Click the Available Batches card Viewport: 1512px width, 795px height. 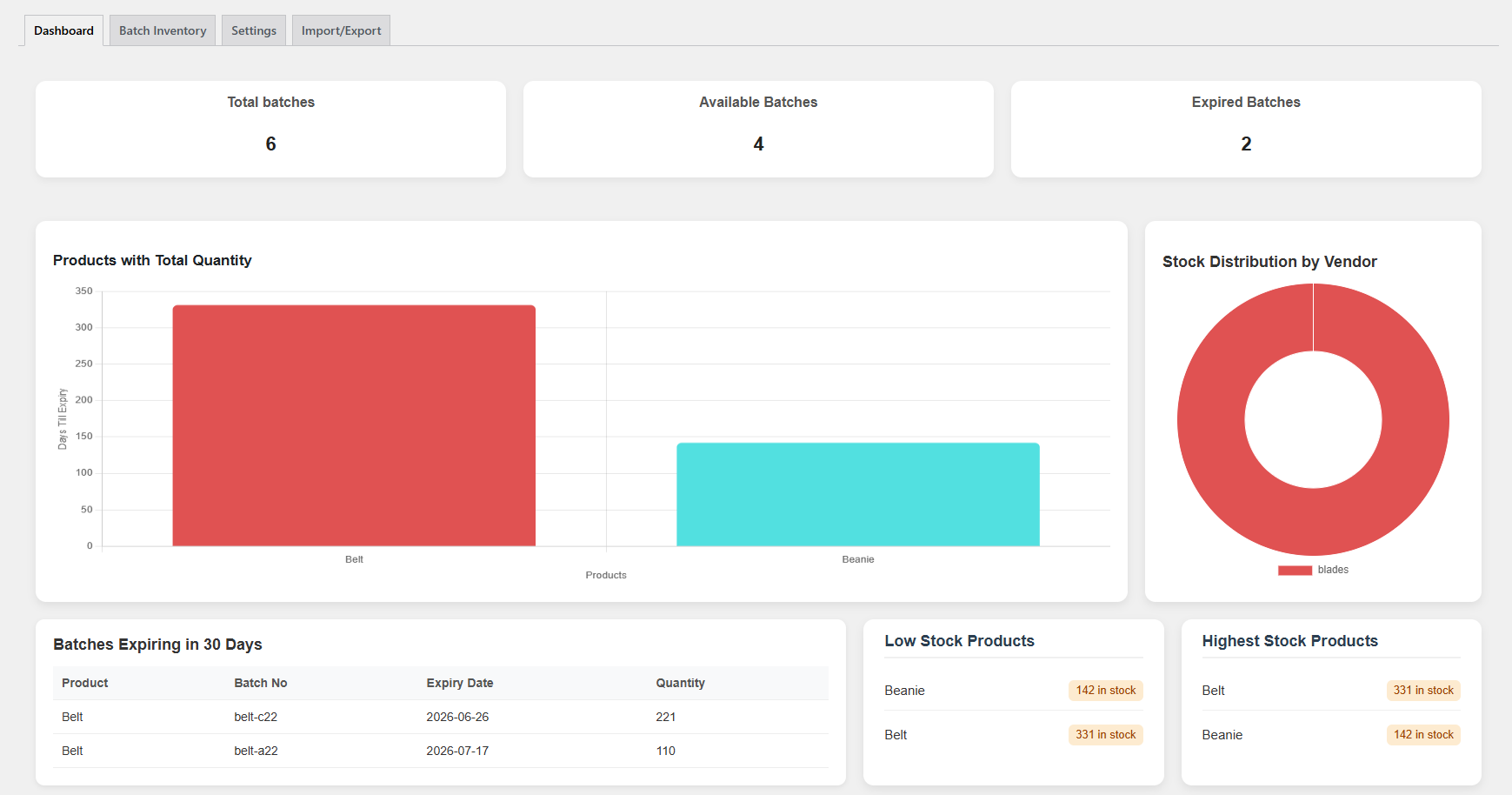point(758,129)
